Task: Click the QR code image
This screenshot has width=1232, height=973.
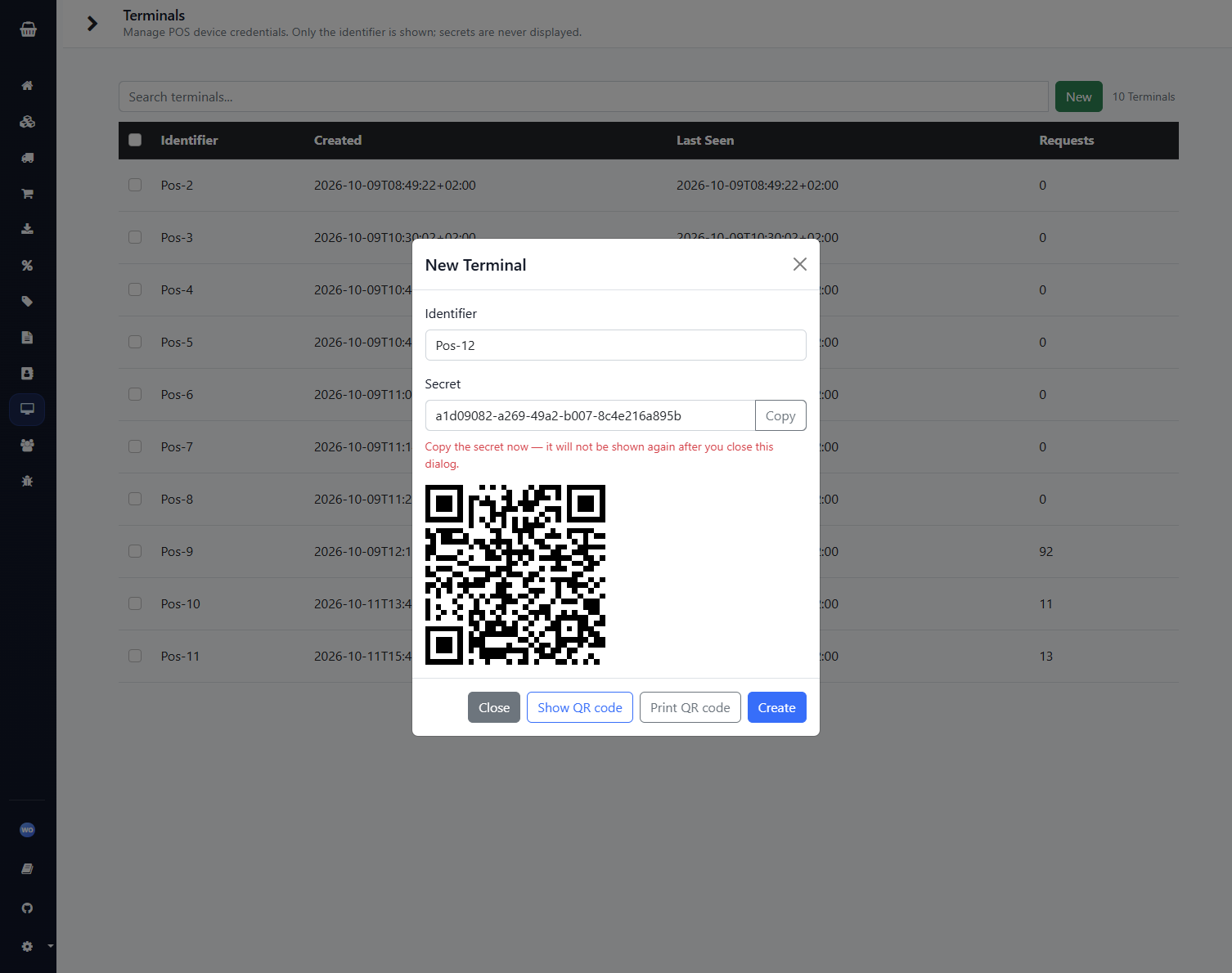Action: pyautogui.click(x=515, y=575)
